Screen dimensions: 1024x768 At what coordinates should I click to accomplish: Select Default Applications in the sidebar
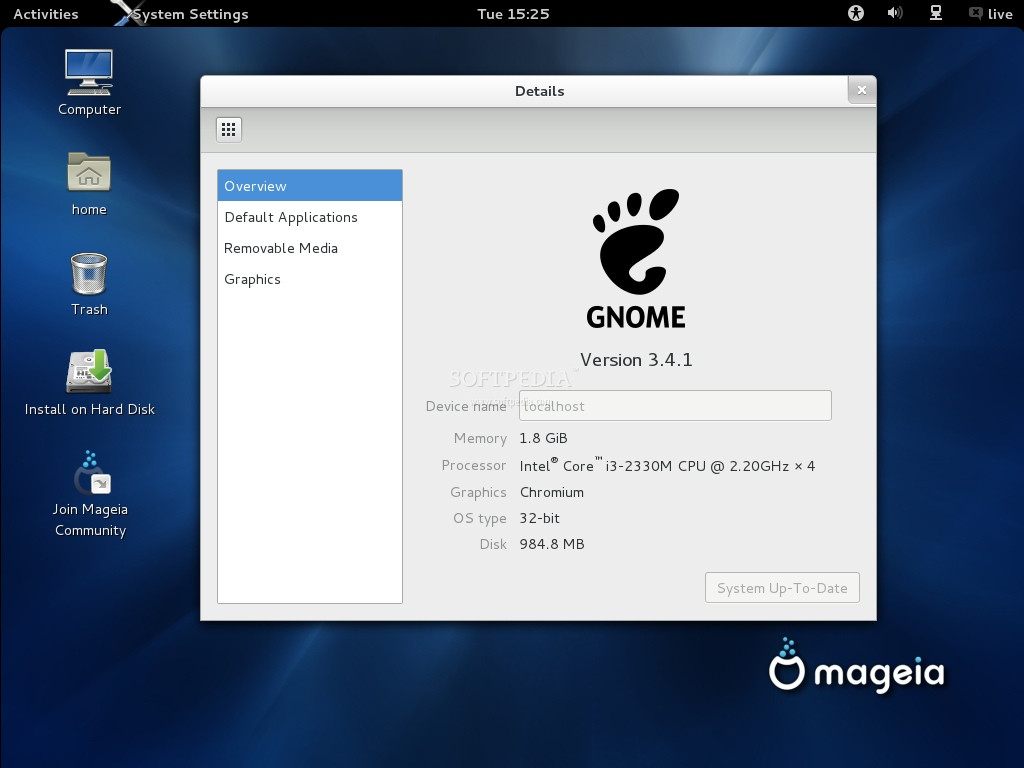310,217
